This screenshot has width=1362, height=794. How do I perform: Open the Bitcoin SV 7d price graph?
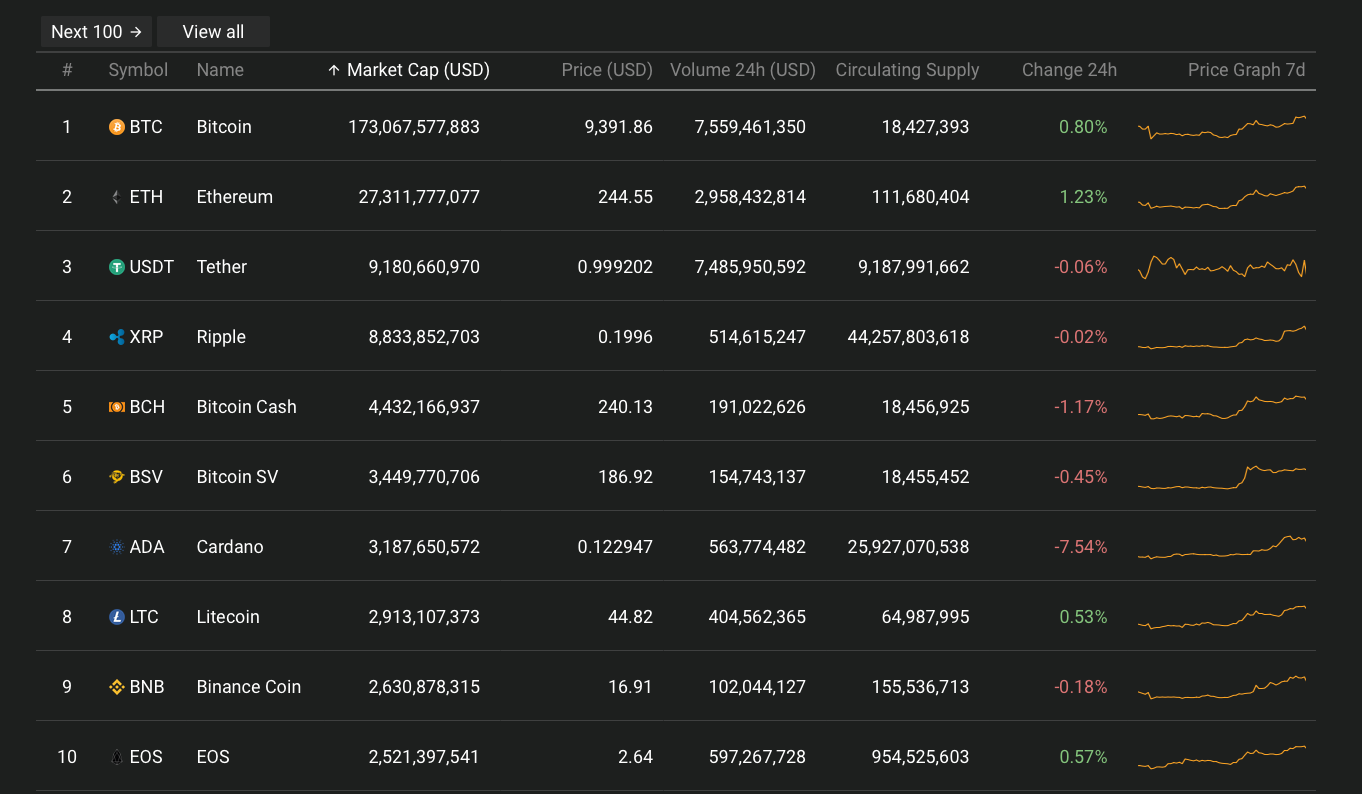1222,477
